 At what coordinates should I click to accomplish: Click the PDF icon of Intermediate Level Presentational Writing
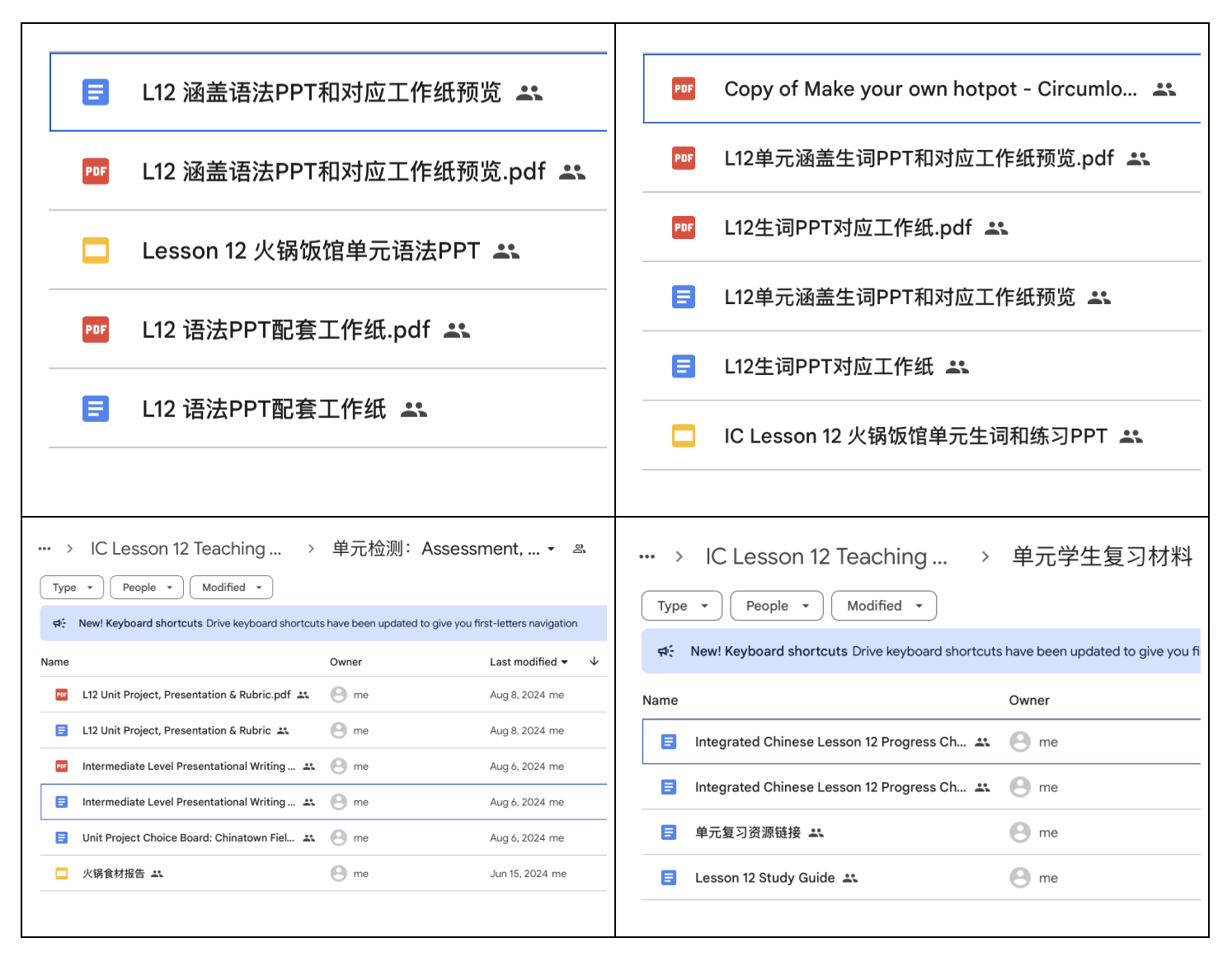coord(62,767)
